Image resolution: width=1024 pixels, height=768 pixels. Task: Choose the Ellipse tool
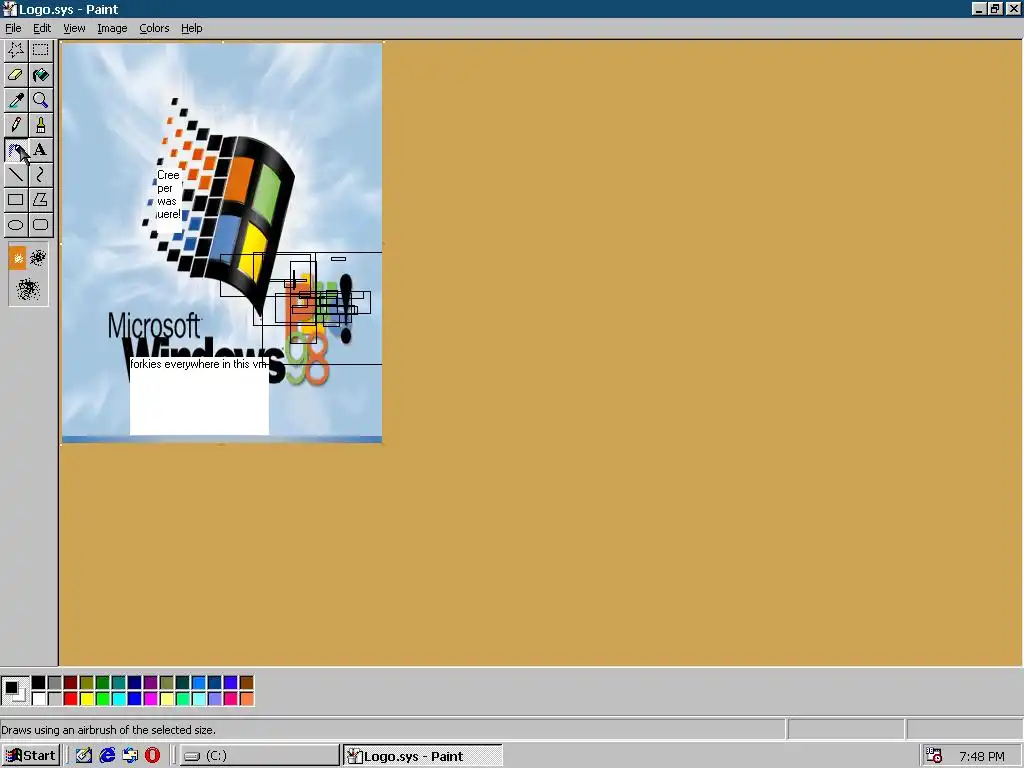[16, 225]
